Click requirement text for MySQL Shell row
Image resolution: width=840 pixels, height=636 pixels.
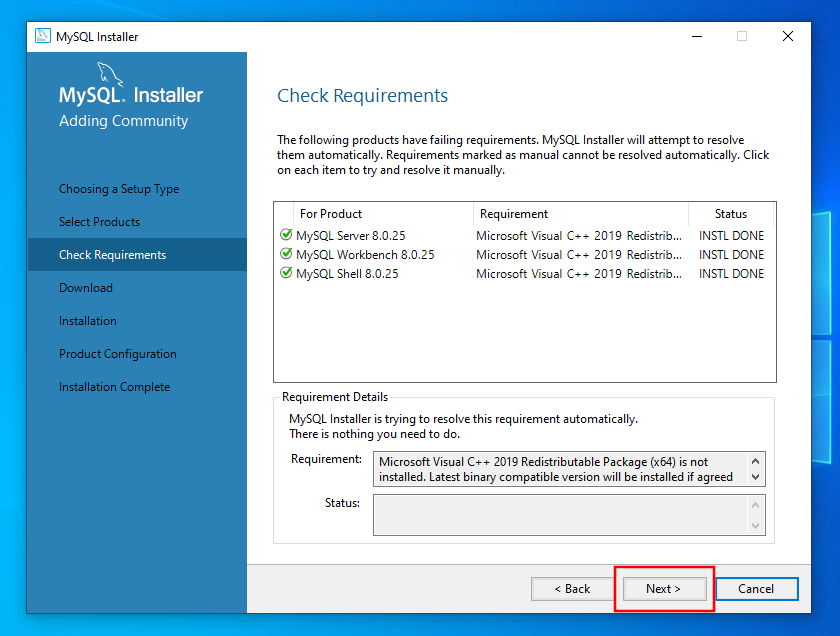pyautogui.click(x=579, y=274)
